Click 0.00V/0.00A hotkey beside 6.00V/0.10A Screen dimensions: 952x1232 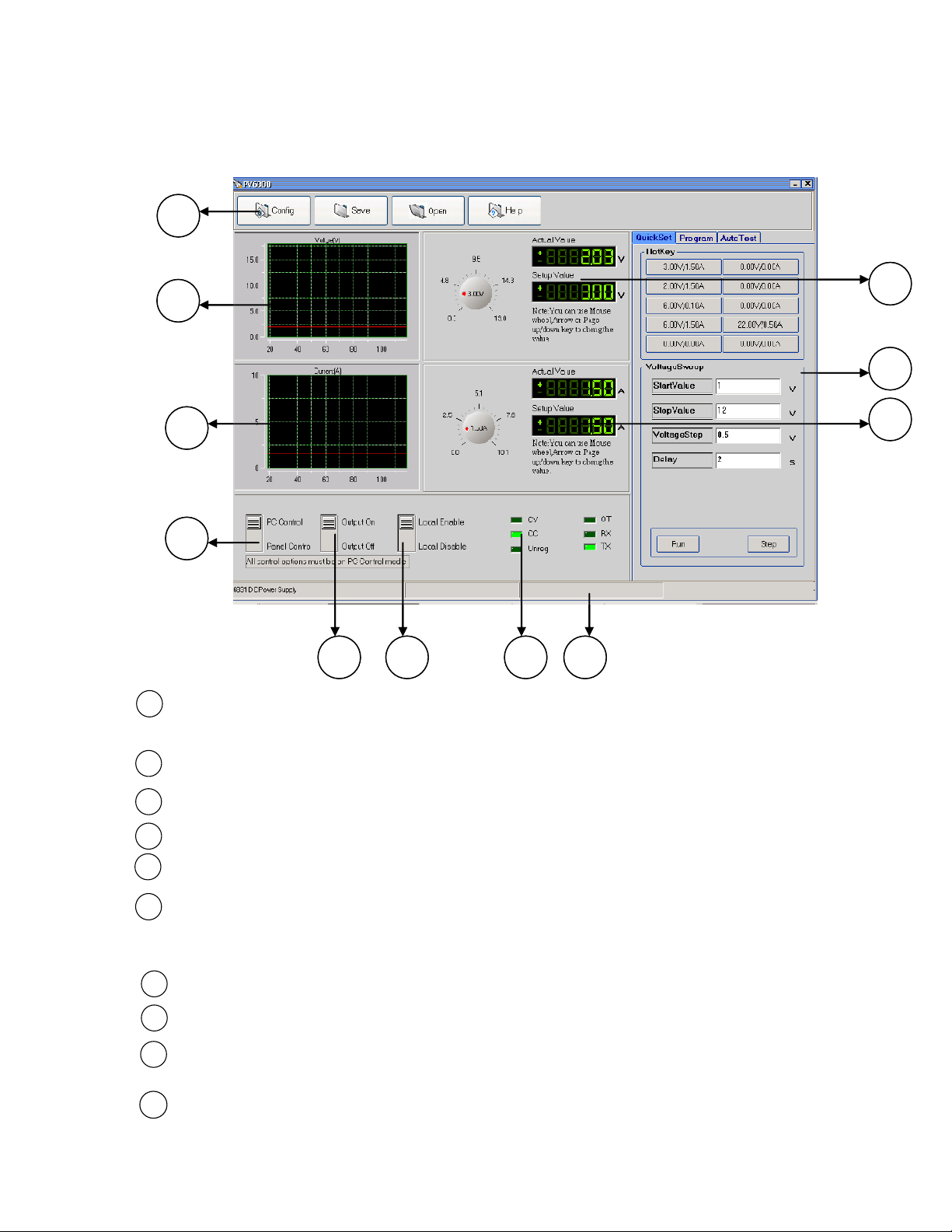pyautogui.click(x=761, y=306)
